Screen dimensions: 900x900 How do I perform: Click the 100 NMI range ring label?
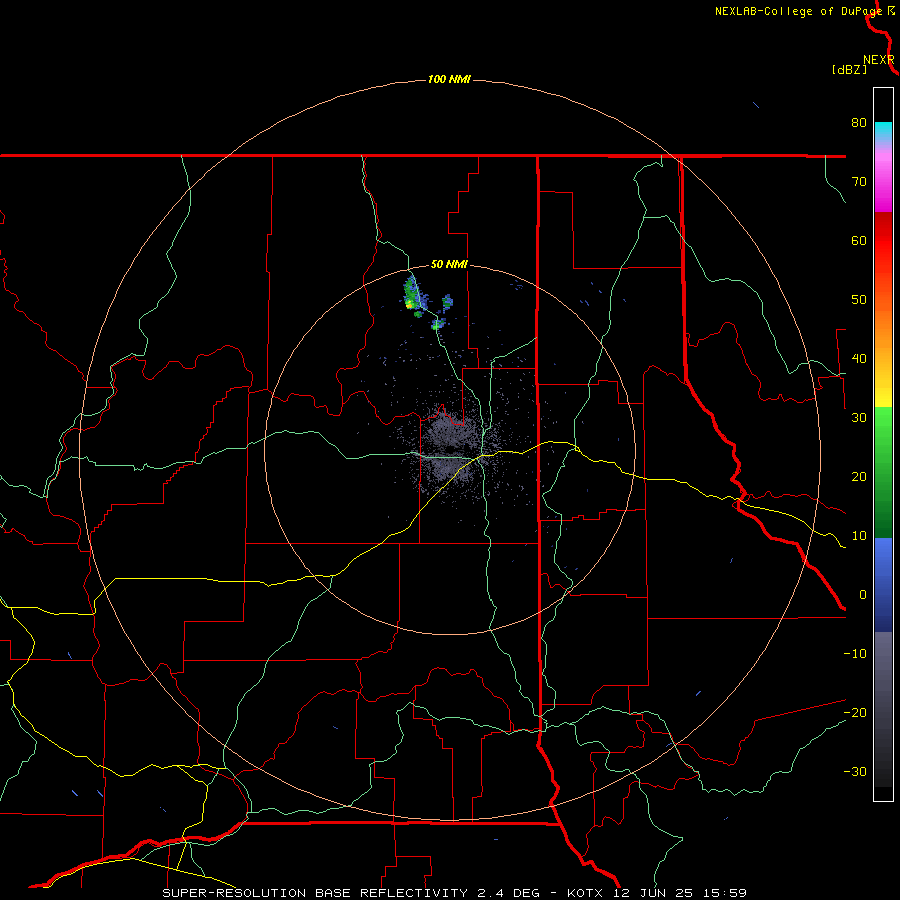tap(449, 79)
